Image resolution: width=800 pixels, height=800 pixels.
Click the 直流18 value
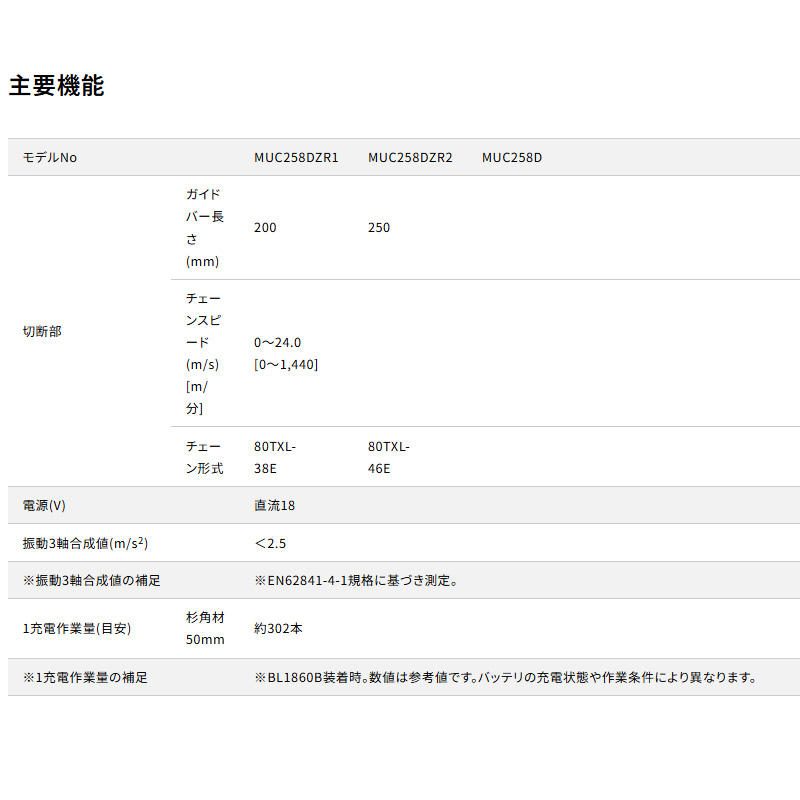pos(275,506)
